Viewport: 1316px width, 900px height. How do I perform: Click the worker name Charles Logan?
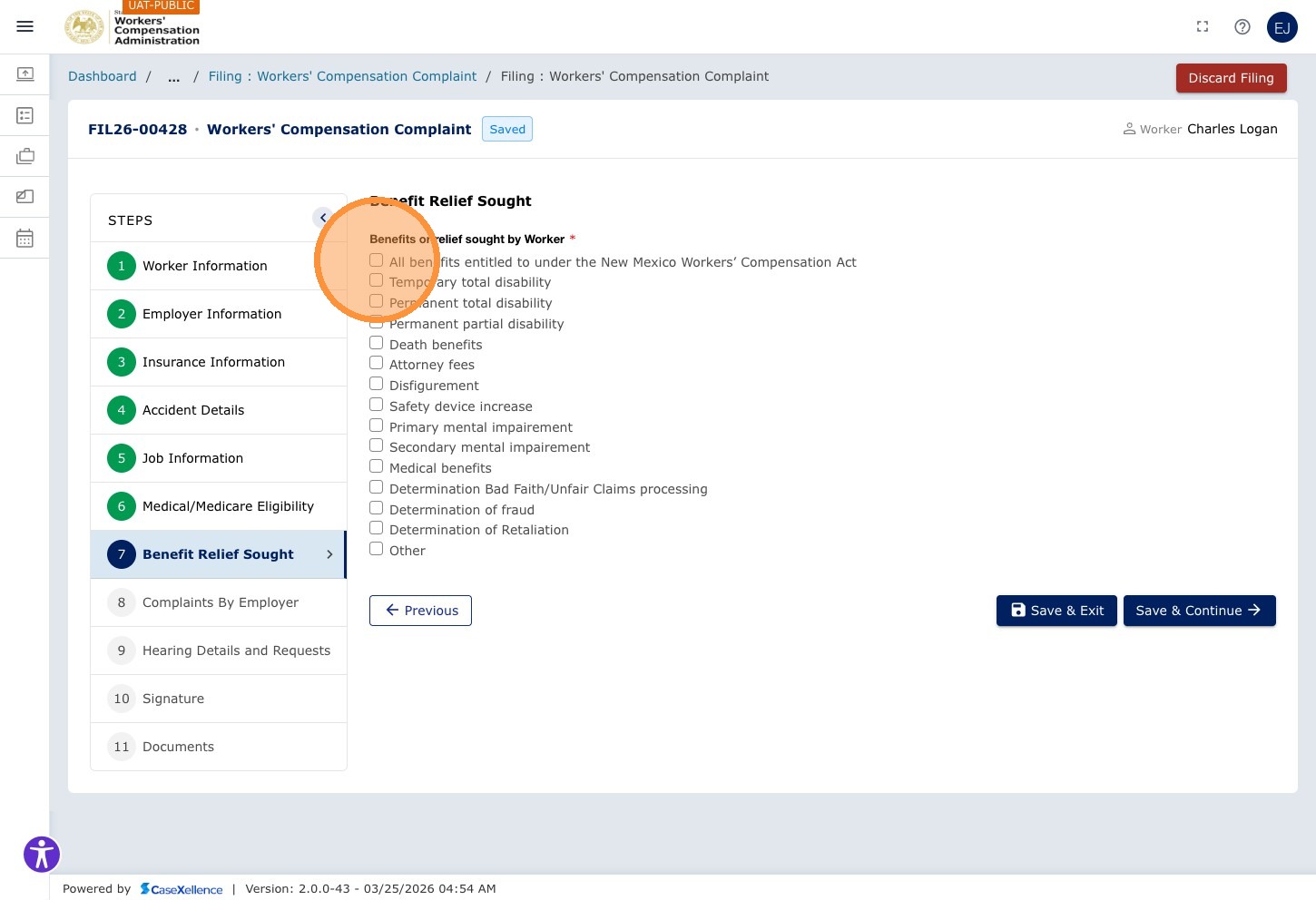click(x=1232, y=129)
